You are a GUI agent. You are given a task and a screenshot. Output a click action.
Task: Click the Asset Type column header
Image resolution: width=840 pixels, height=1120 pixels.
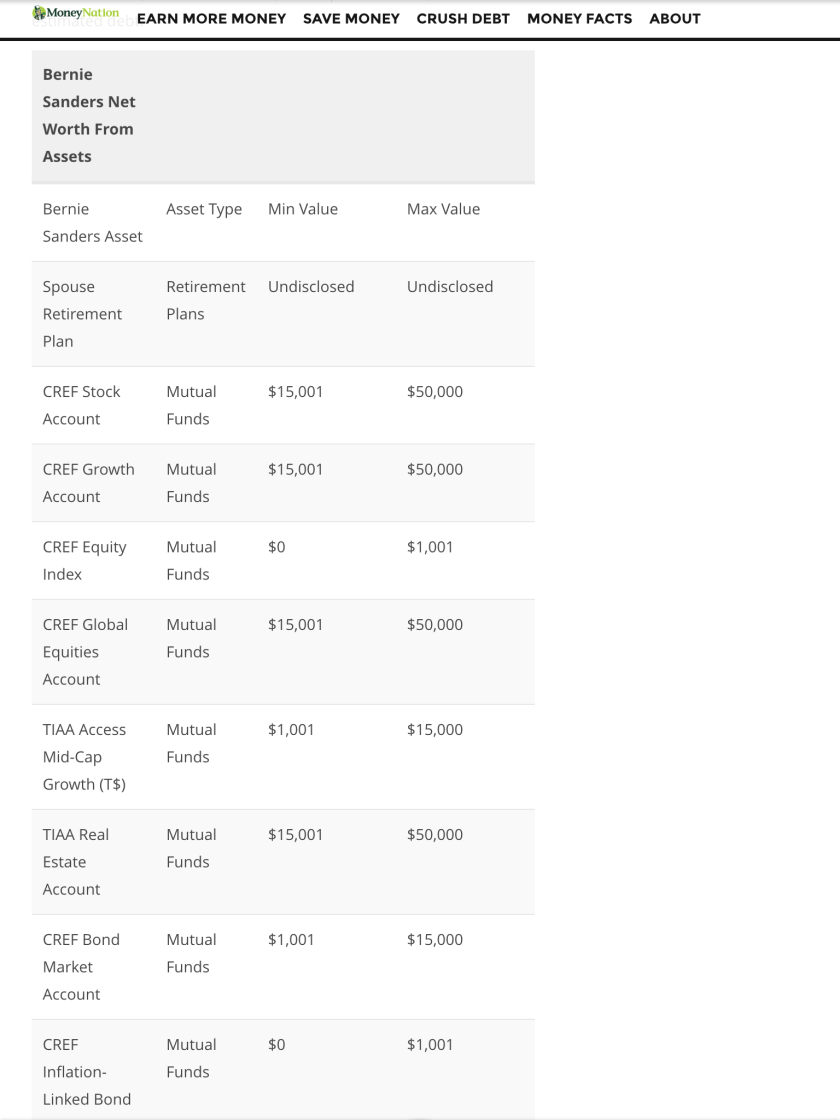point(204,209)
